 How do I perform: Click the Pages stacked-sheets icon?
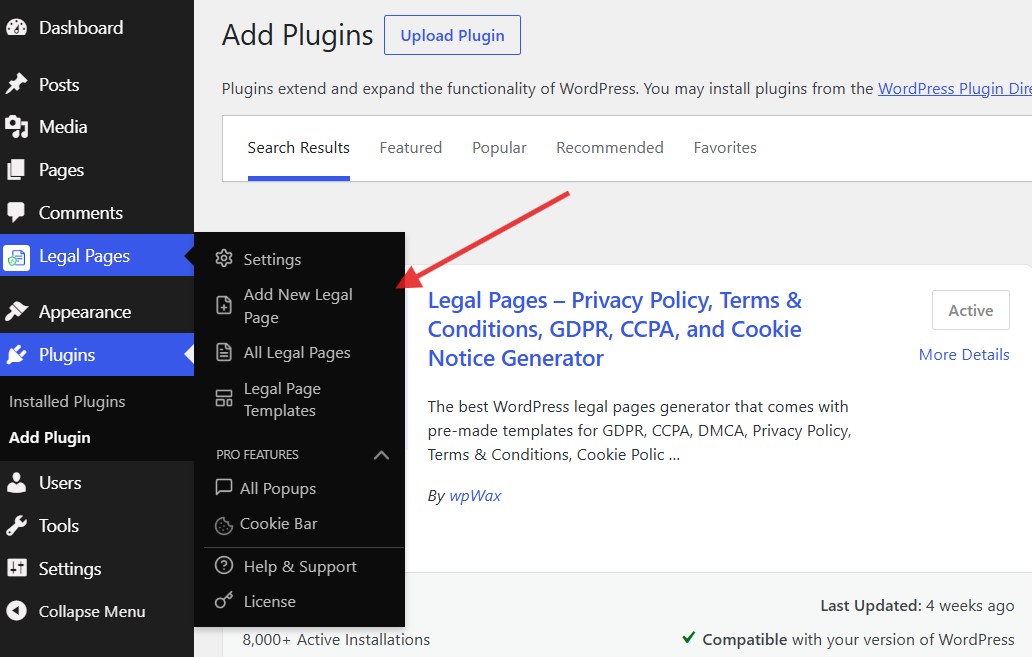(x=16, y=170)
